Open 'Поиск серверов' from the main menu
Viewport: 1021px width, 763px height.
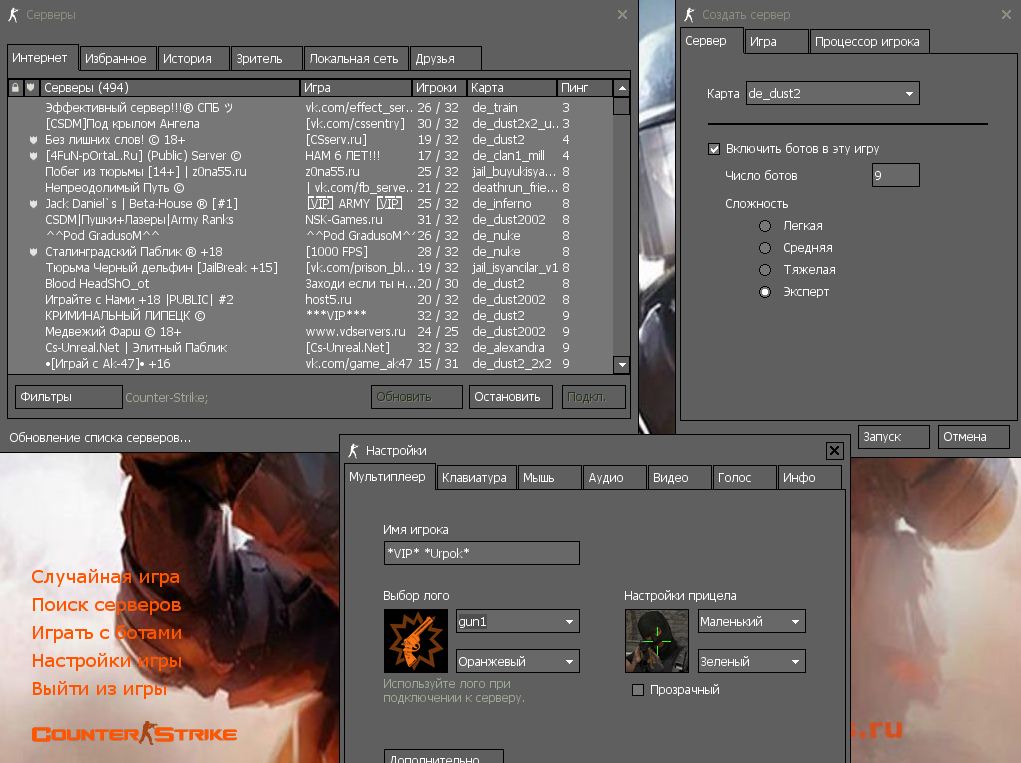click(106, 605)
